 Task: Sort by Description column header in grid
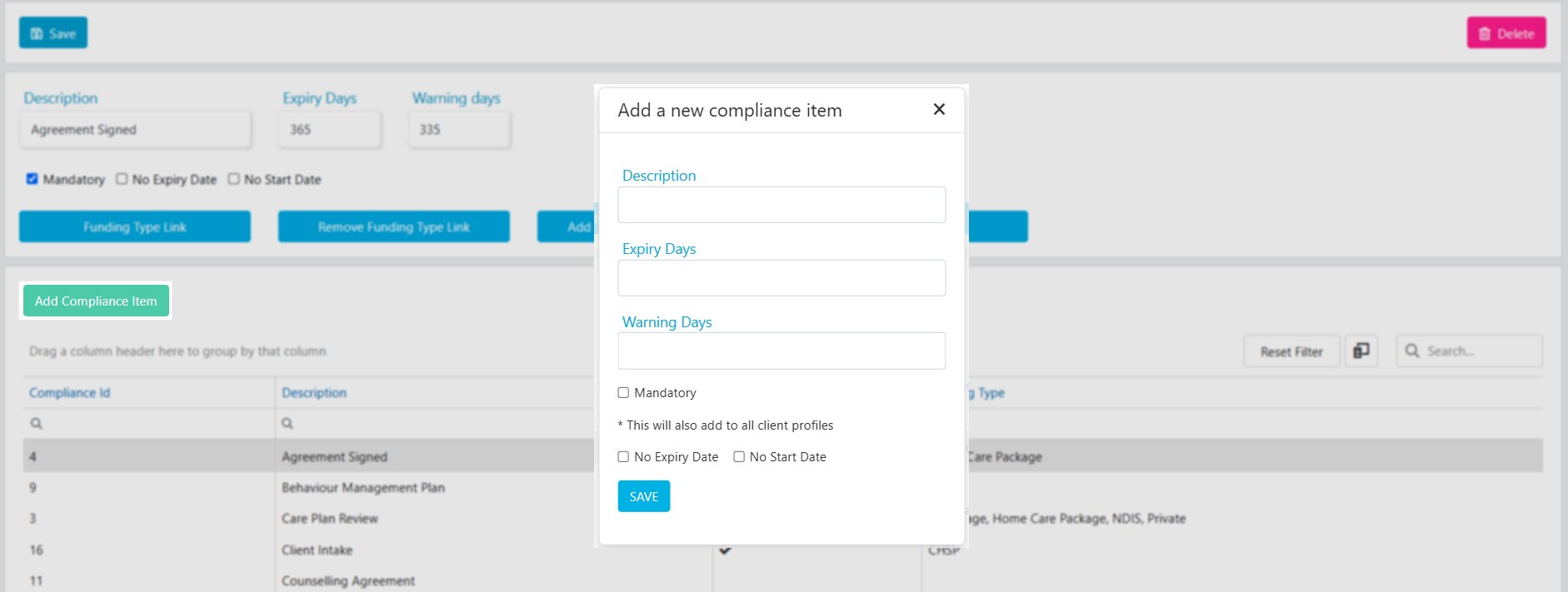coord(314,393)
